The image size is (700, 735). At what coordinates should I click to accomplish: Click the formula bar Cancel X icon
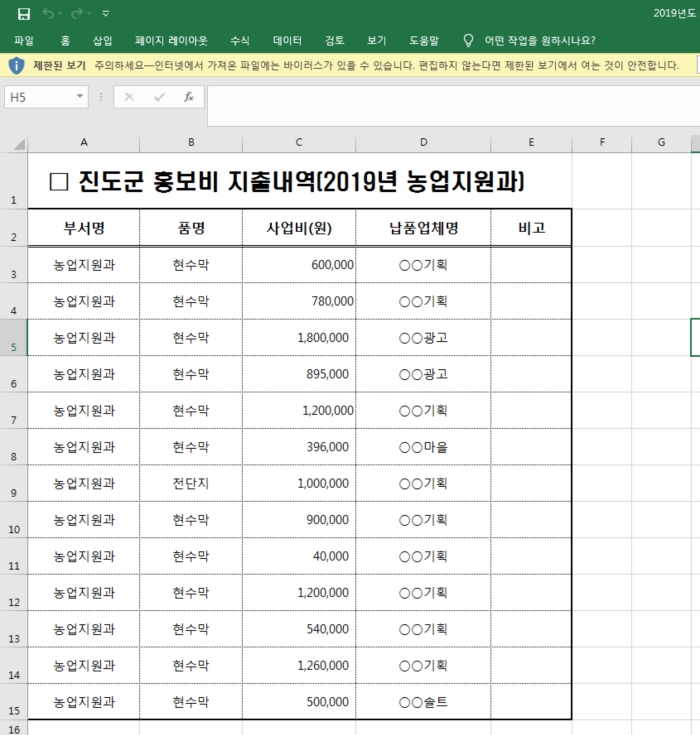point(129,97)
